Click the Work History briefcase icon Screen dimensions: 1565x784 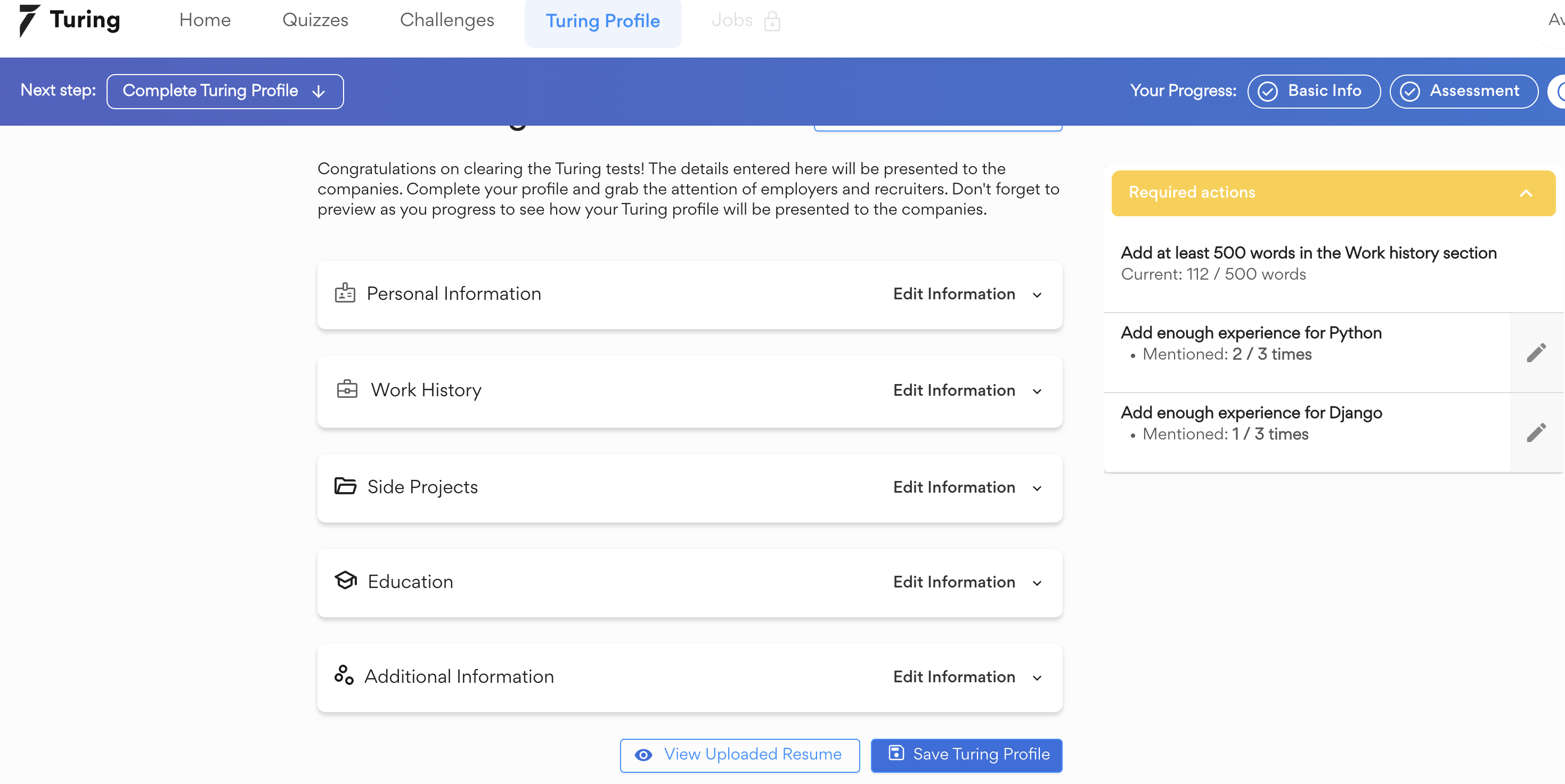click(x=347, y=389)
